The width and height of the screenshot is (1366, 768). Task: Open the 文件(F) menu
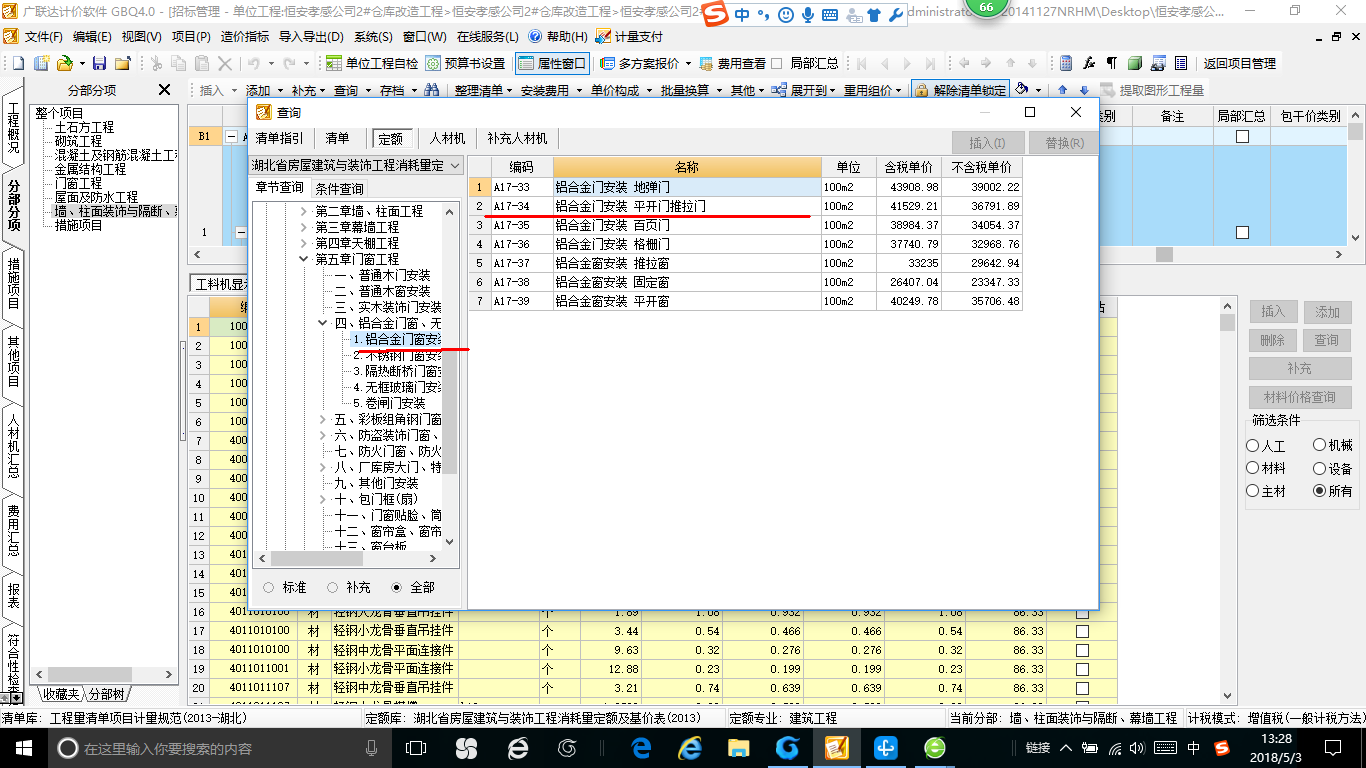(43, 36)
